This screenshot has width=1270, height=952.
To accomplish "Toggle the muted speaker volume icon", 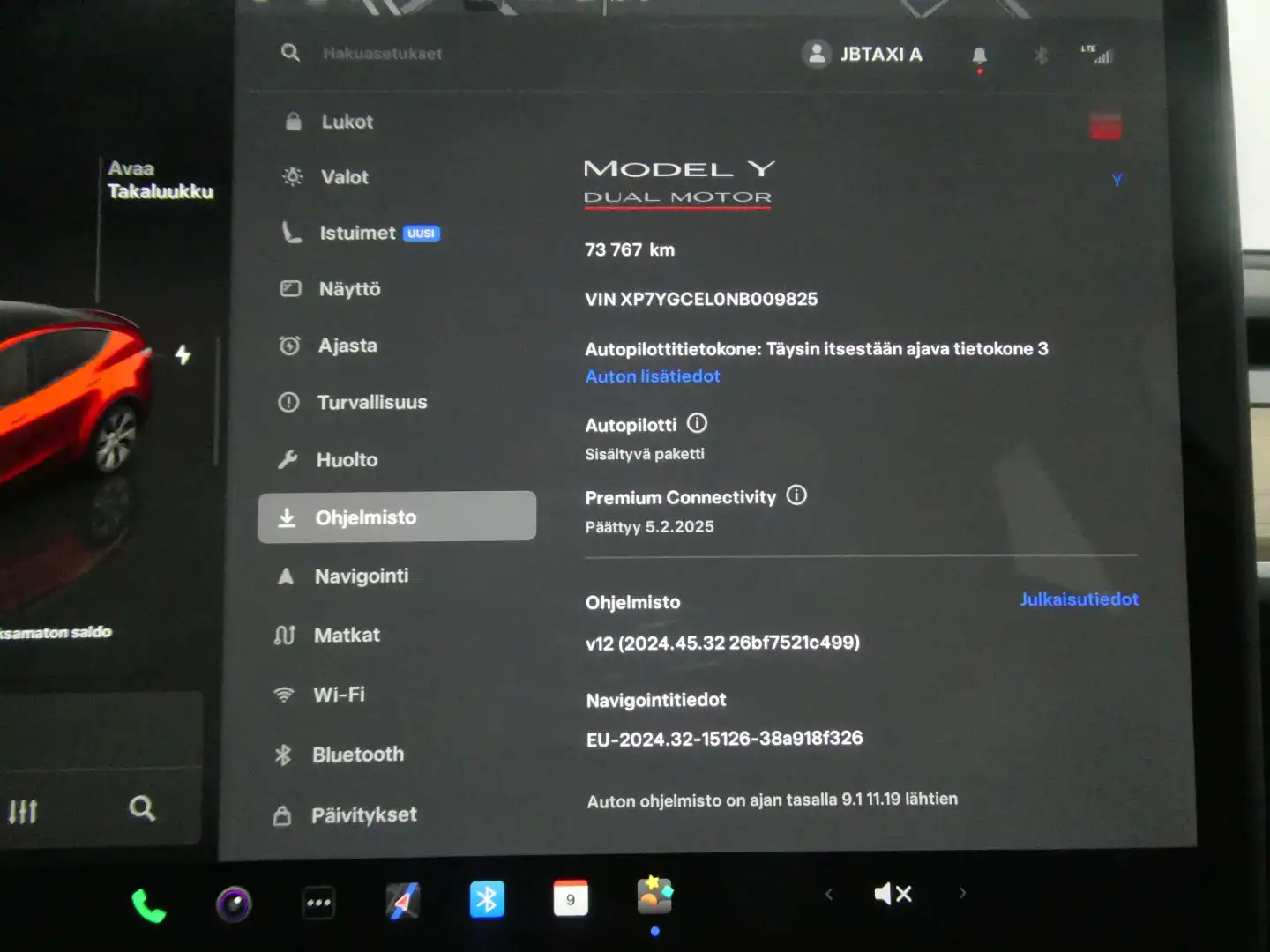I will point(893,894).
